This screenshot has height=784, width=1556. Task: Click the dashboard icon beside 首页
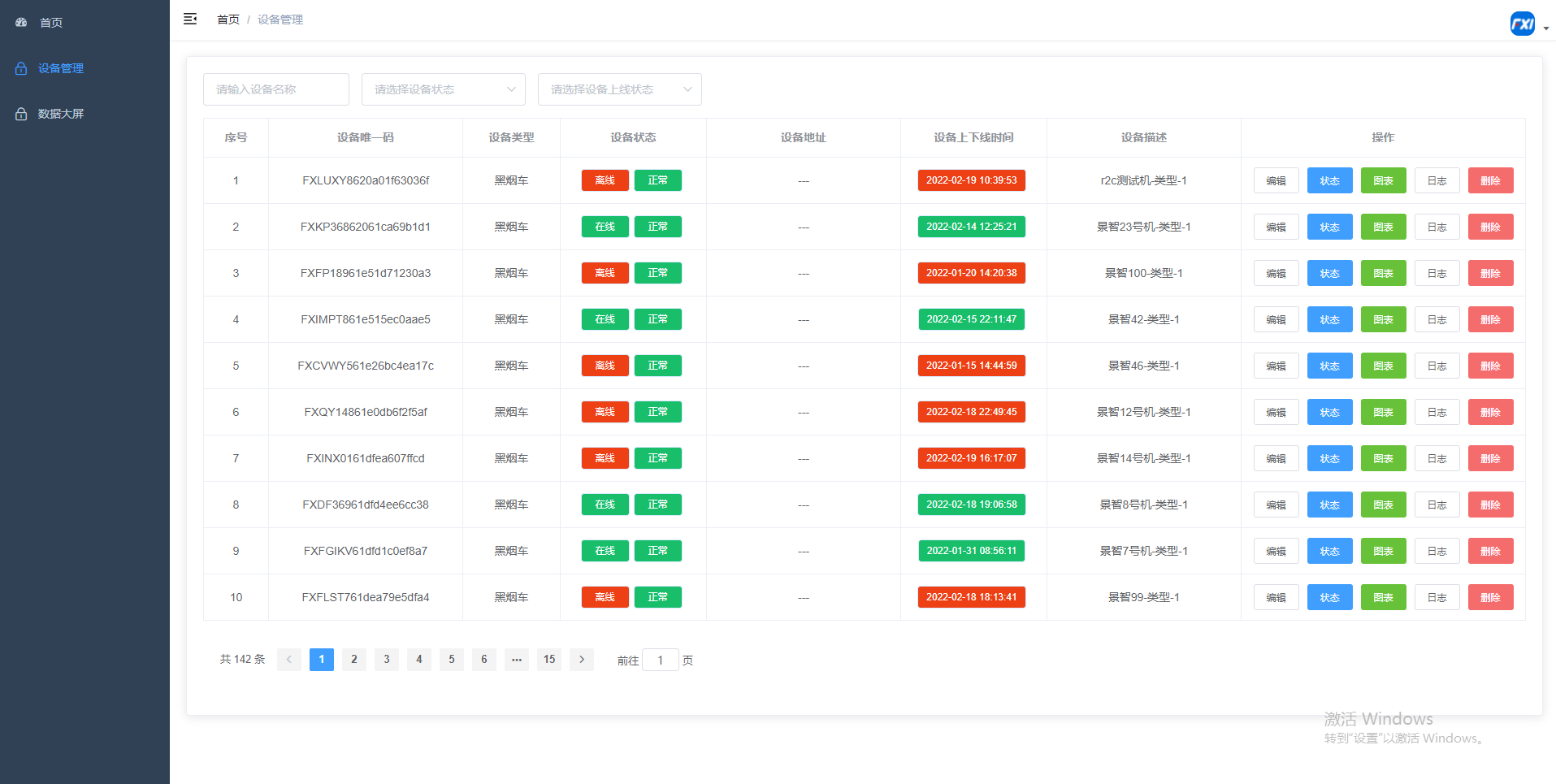pyautogui.click(x=21, y=23)
